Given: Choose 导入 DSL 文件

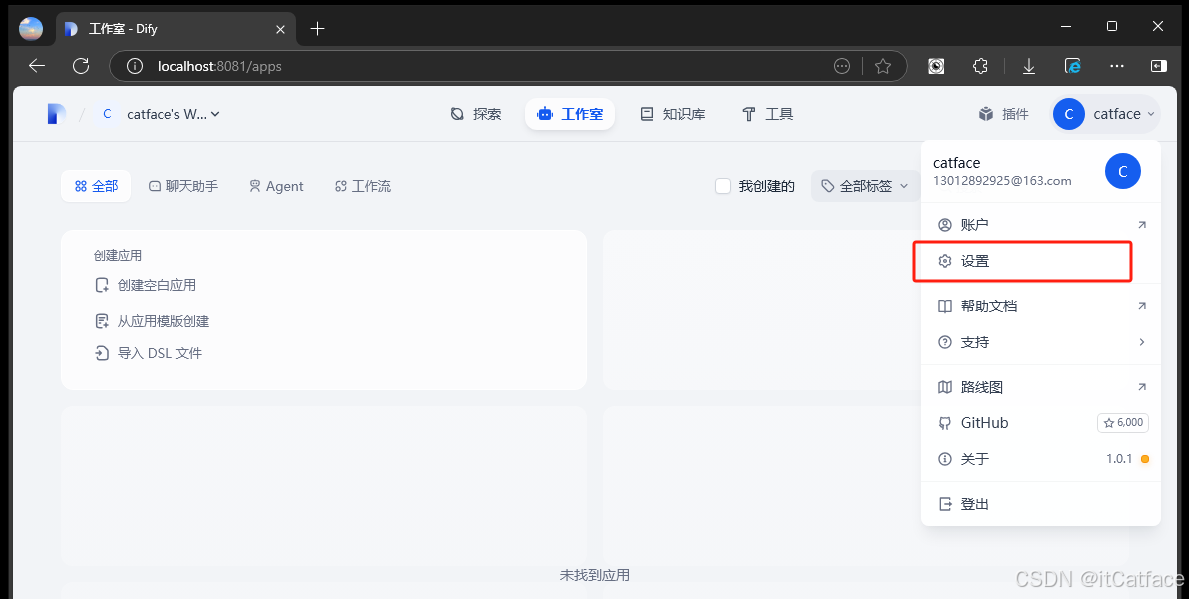Looking at the screenshot, I should [x=149, y=353].
